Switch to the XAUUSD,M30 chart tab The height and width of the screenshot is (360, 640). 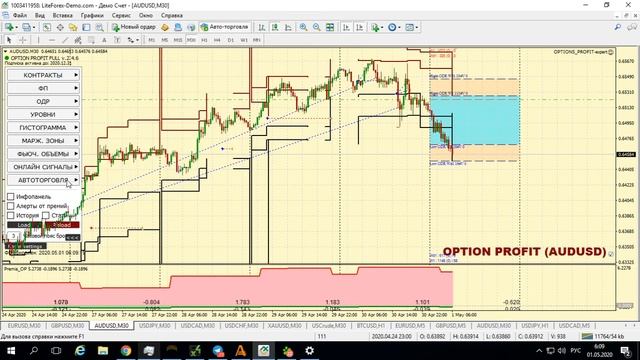pyautogui.click(x=284, y=326)
